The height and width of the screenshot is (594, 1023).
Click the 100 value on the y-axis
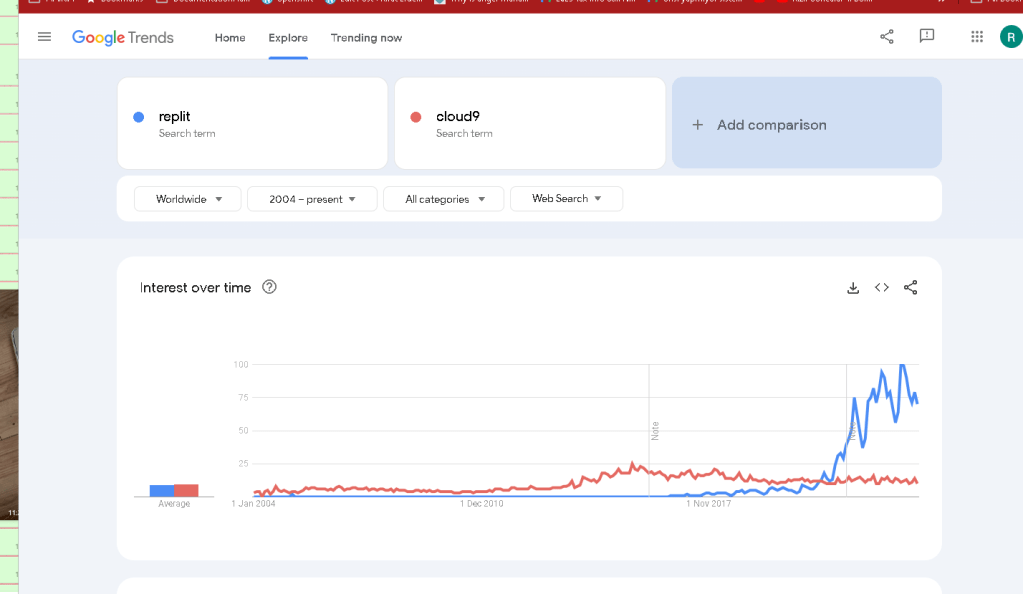point(241,364)
